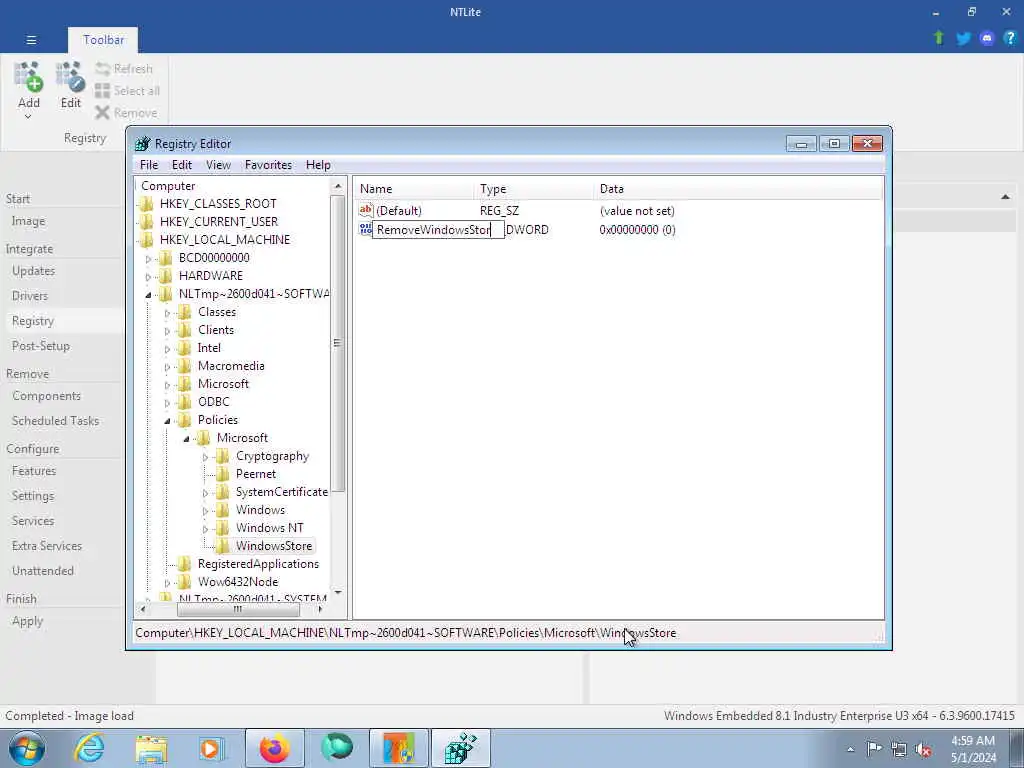Collapse the Policies key

pos(167,421)
